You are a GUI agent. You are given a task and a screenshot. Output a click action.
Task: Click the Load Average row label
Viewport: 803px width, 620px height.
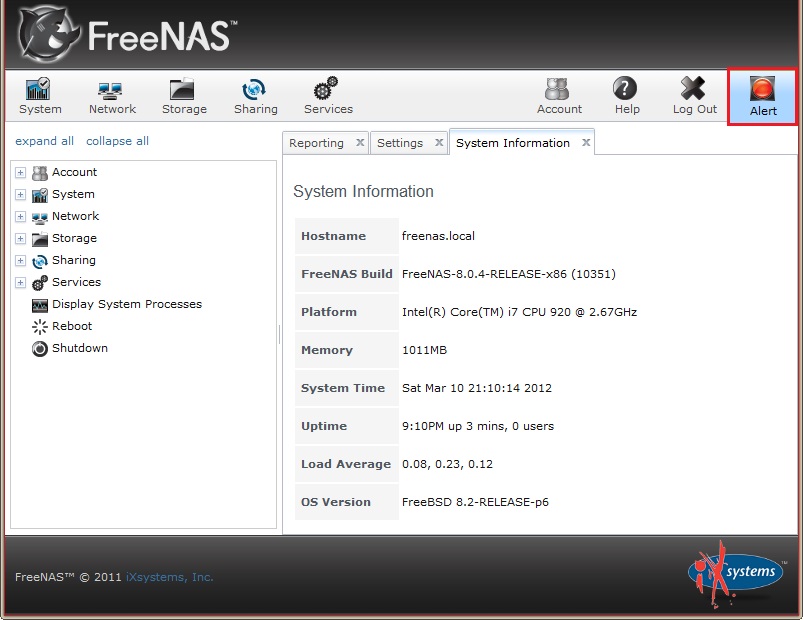tap(346, 464)
